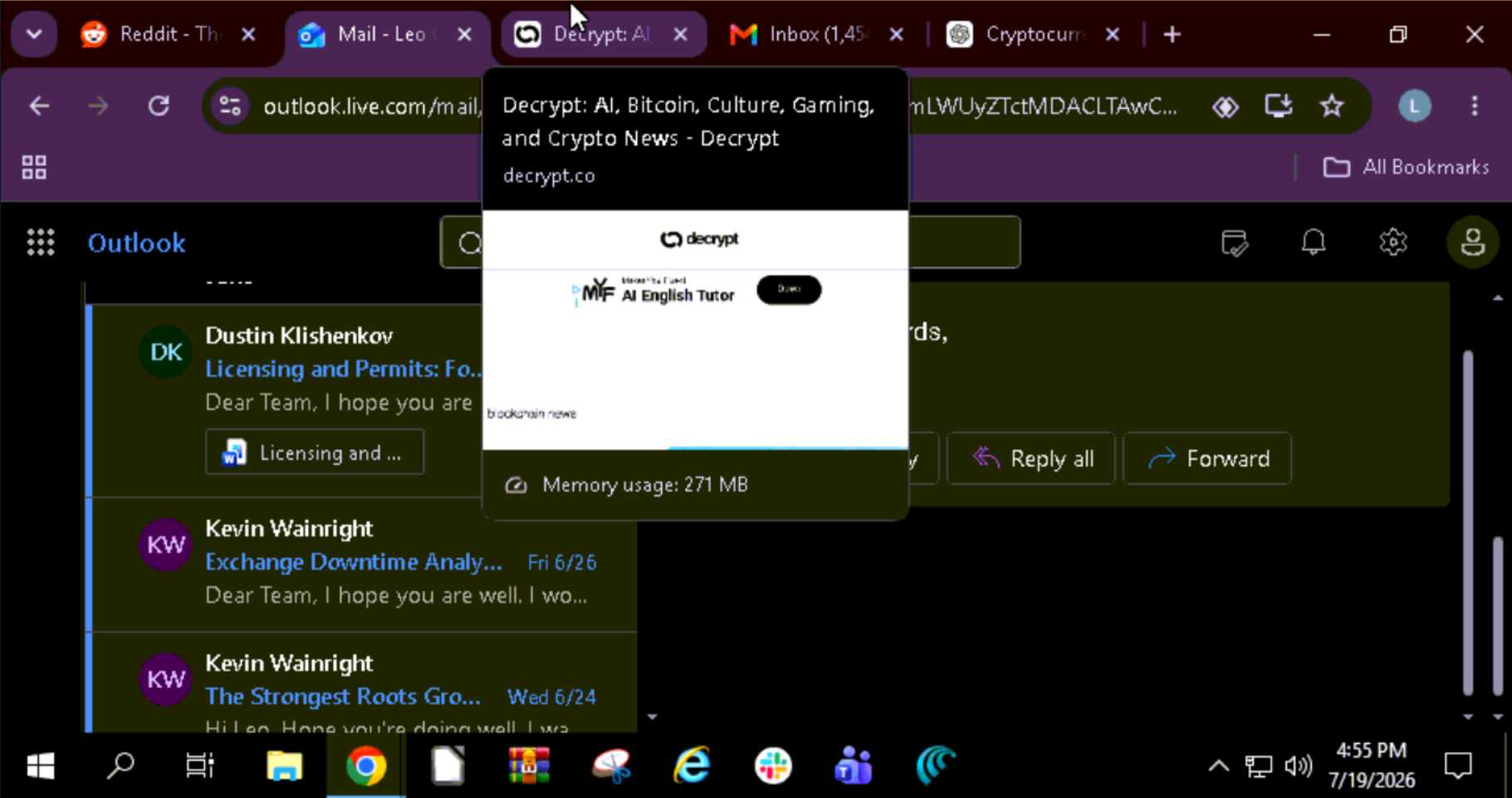
Task: Select the KW avatar on Exchange Downtime email
Action: [165, 545]
